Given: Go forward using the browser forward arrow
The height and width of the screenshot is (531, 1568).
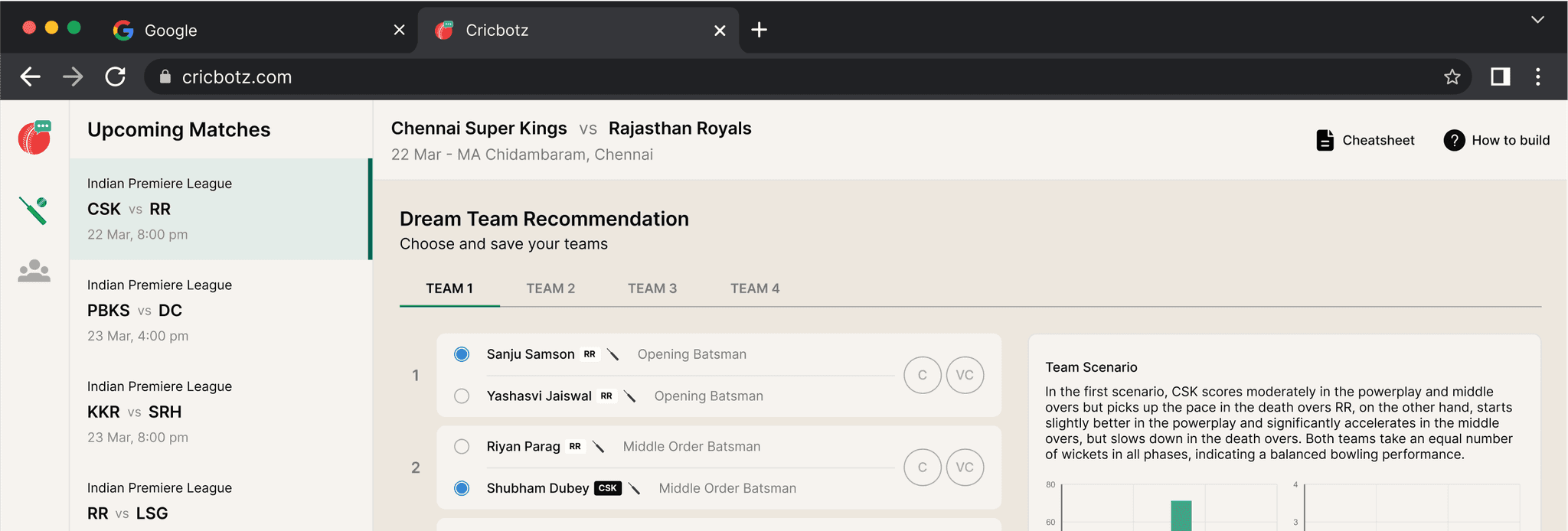Looking at the screenshot, I should click(73, 77).
